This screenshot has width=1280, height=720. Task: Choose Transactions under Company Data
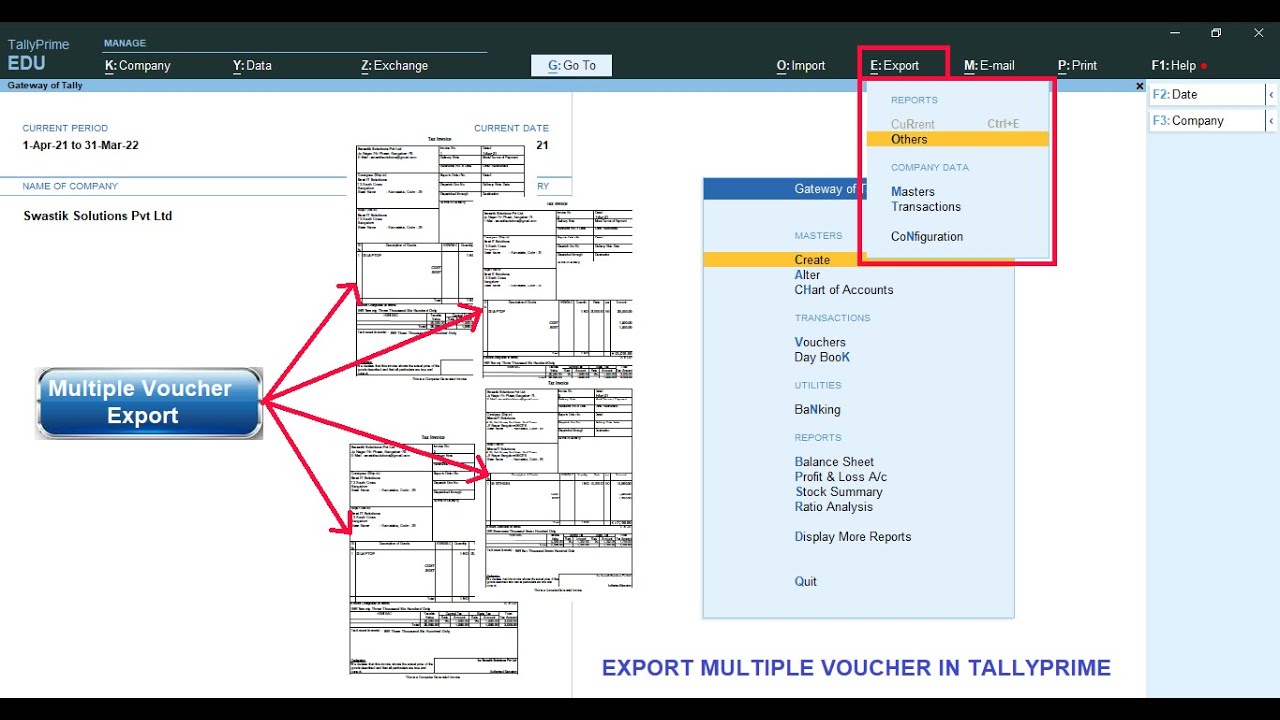pos(926,207)
